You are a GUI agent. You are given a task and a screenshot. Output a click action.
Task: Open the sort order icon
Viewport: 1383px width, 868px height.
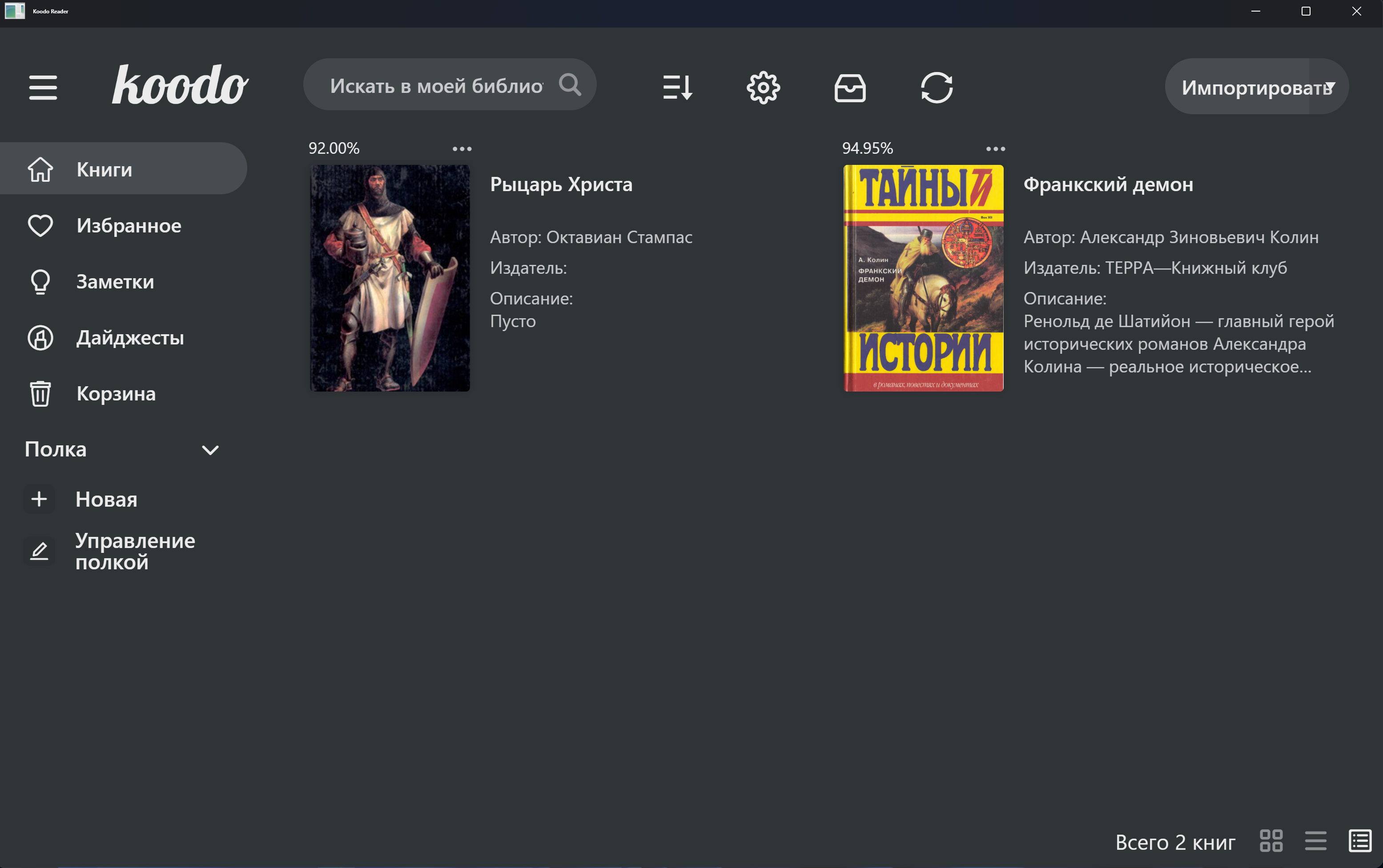point(677,87)
